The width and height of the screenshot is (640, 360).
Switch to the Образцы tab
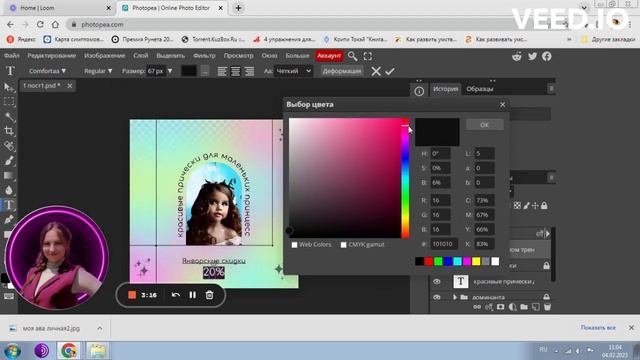tap(480, 89)
